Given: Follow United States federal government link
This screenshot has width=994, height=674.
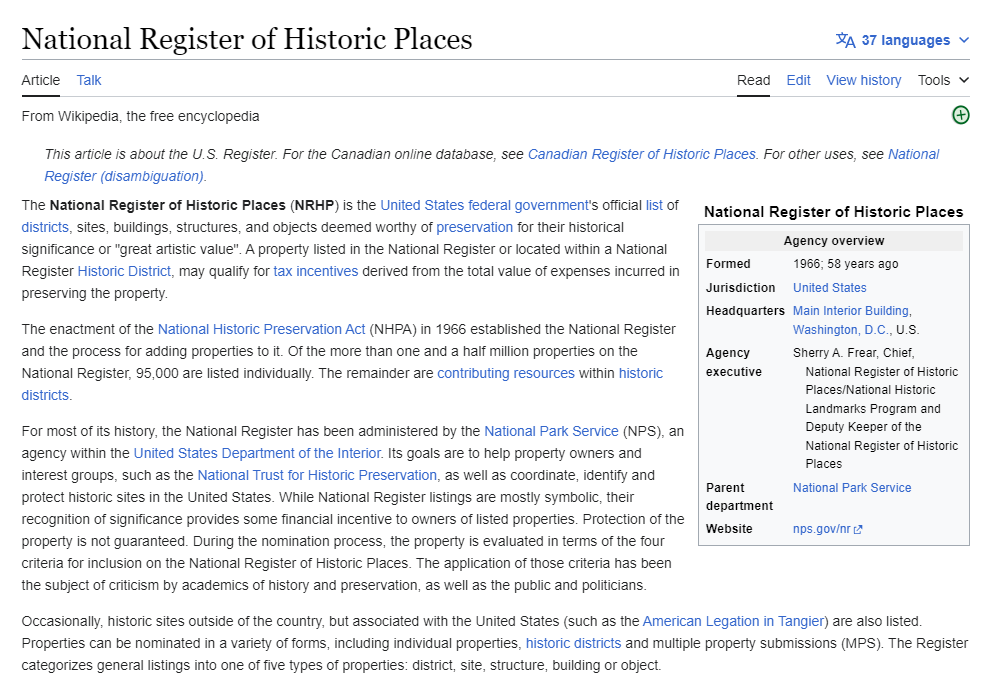Looking at the screenshot, I should click(484, 205).
